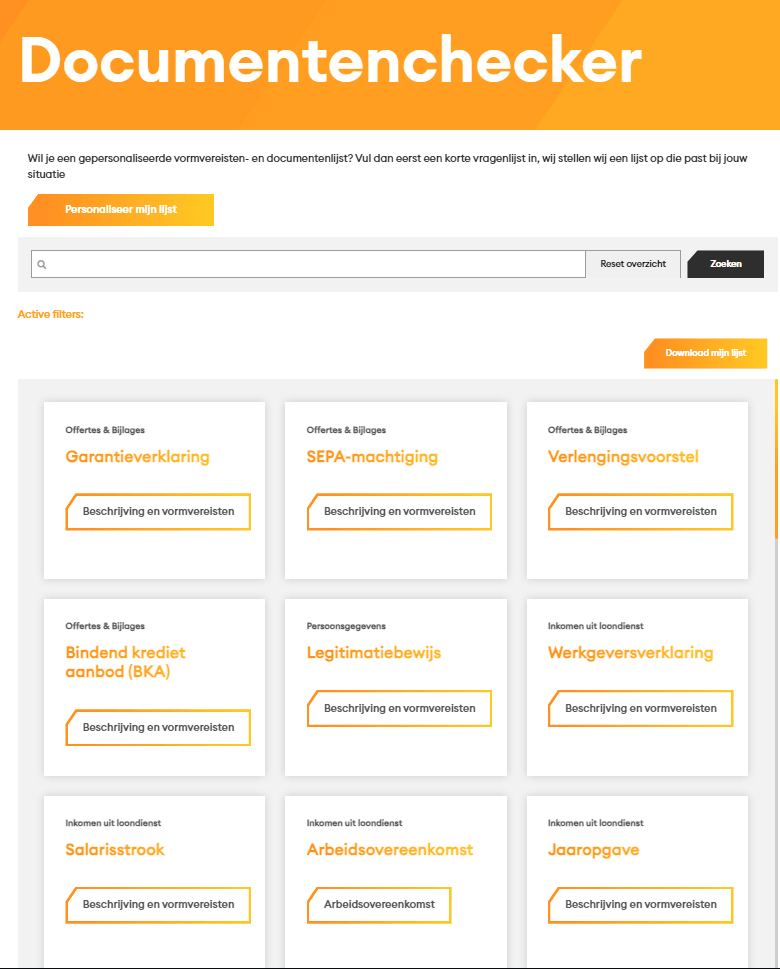Click the orange list scrollbar
Screen dimensions: 780x969
click(x=776, y=460)
